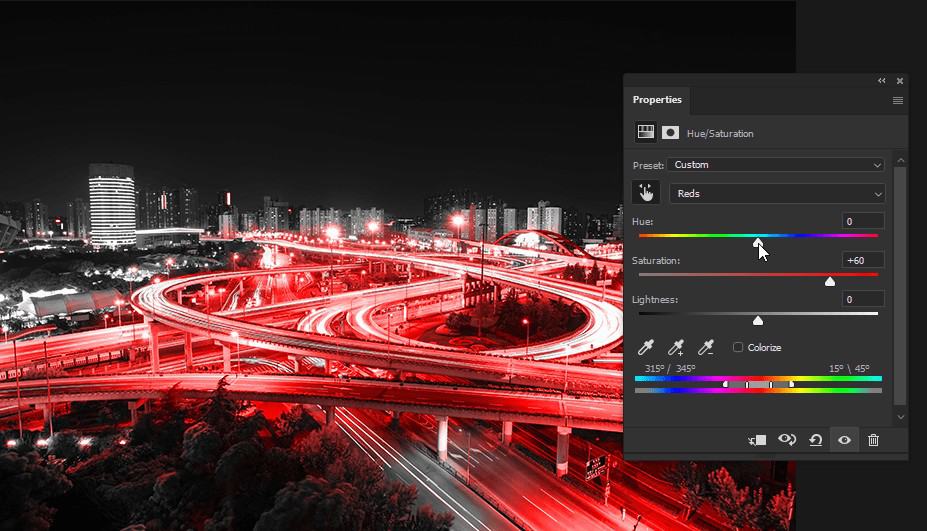Close the Properties panel

tap(900, 80)
